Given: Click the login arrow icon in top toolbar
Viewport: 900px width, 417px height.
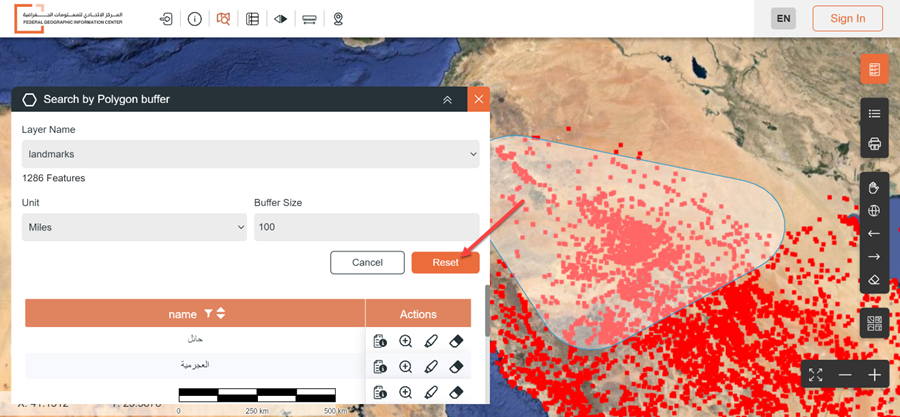Looking at the screenshot, I should click(x=166, y=19).
